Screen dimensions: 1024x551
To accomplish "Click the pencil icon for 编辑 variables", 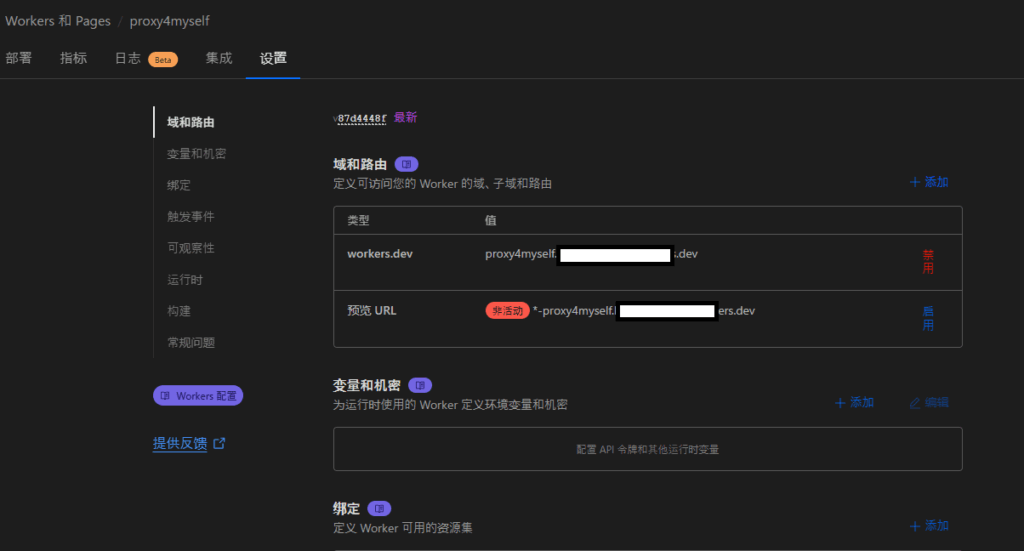I will tap(914, 403).
